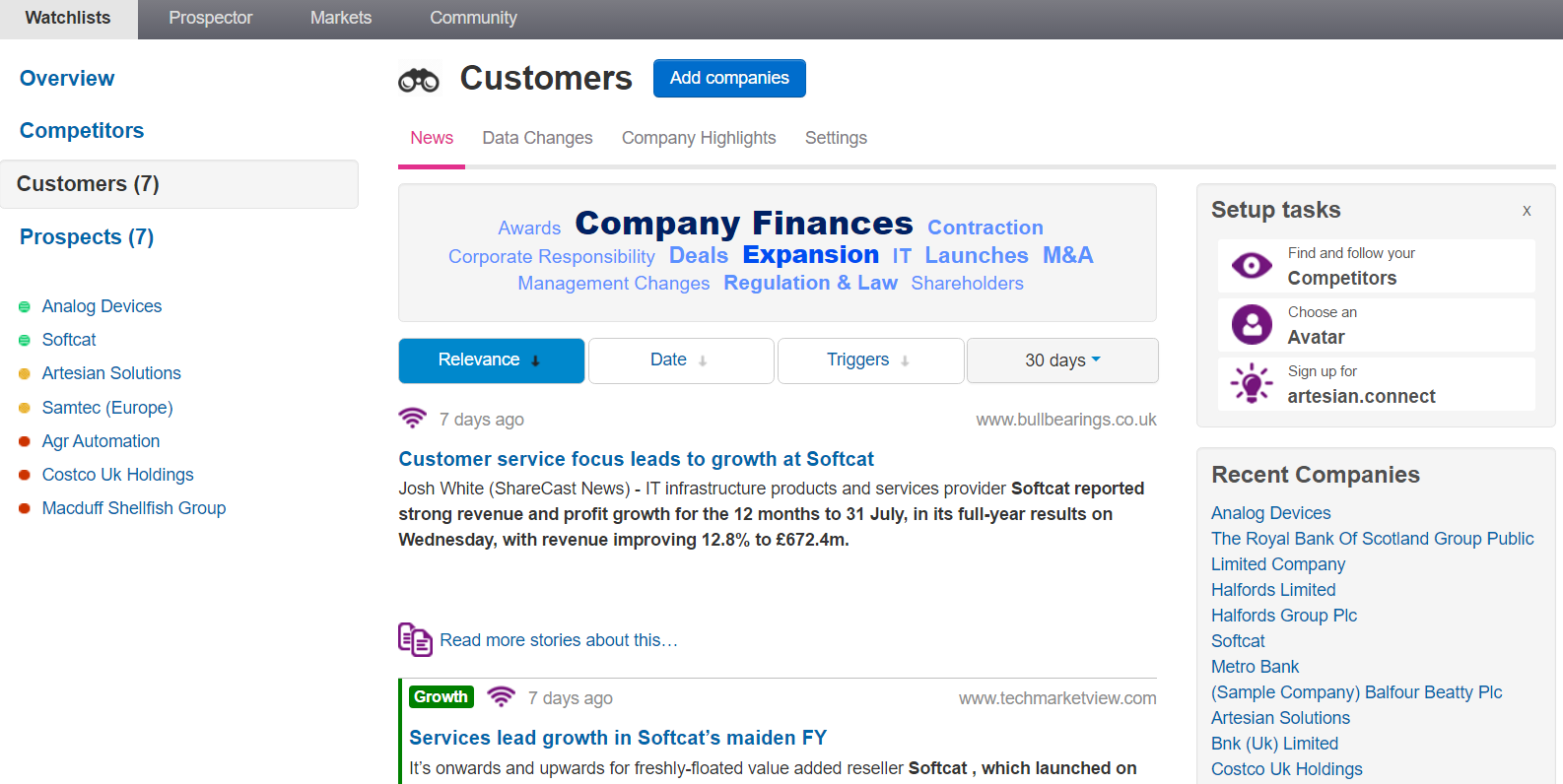Open the Triggers filter
The image size is (1563, 784).
tap(870, 360)
